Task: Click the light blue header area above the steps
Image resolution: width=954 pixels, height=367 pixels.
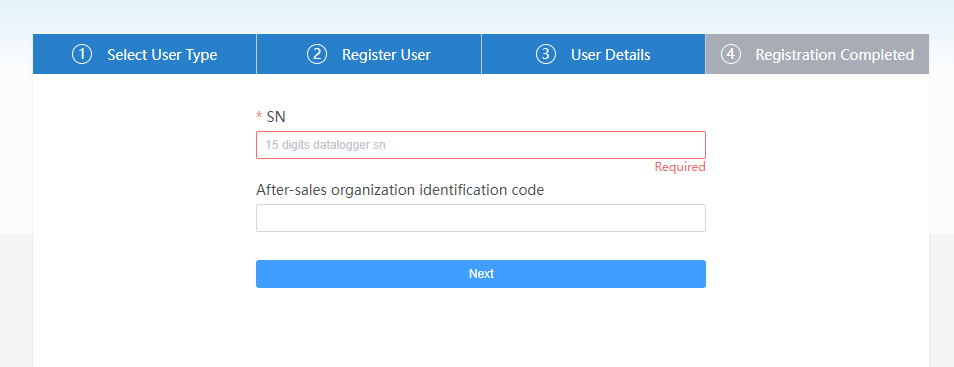Action: point(477,16)
